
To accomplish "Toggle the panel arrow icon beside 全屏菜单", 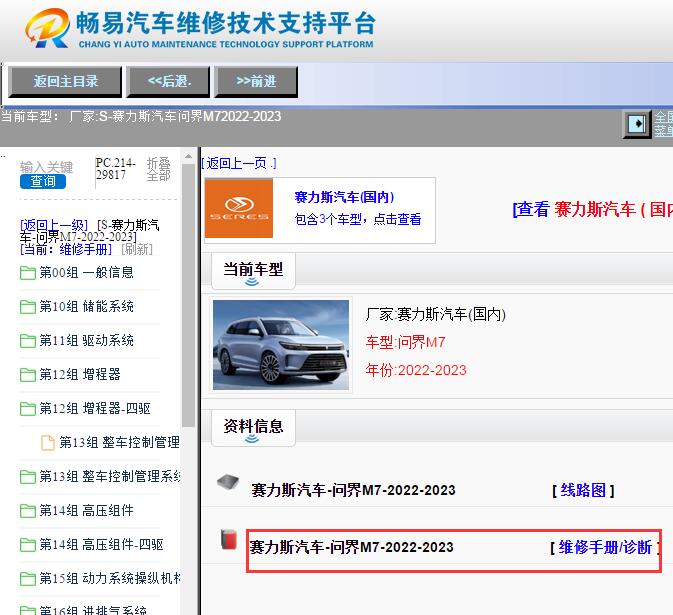I will click(637, 124).
